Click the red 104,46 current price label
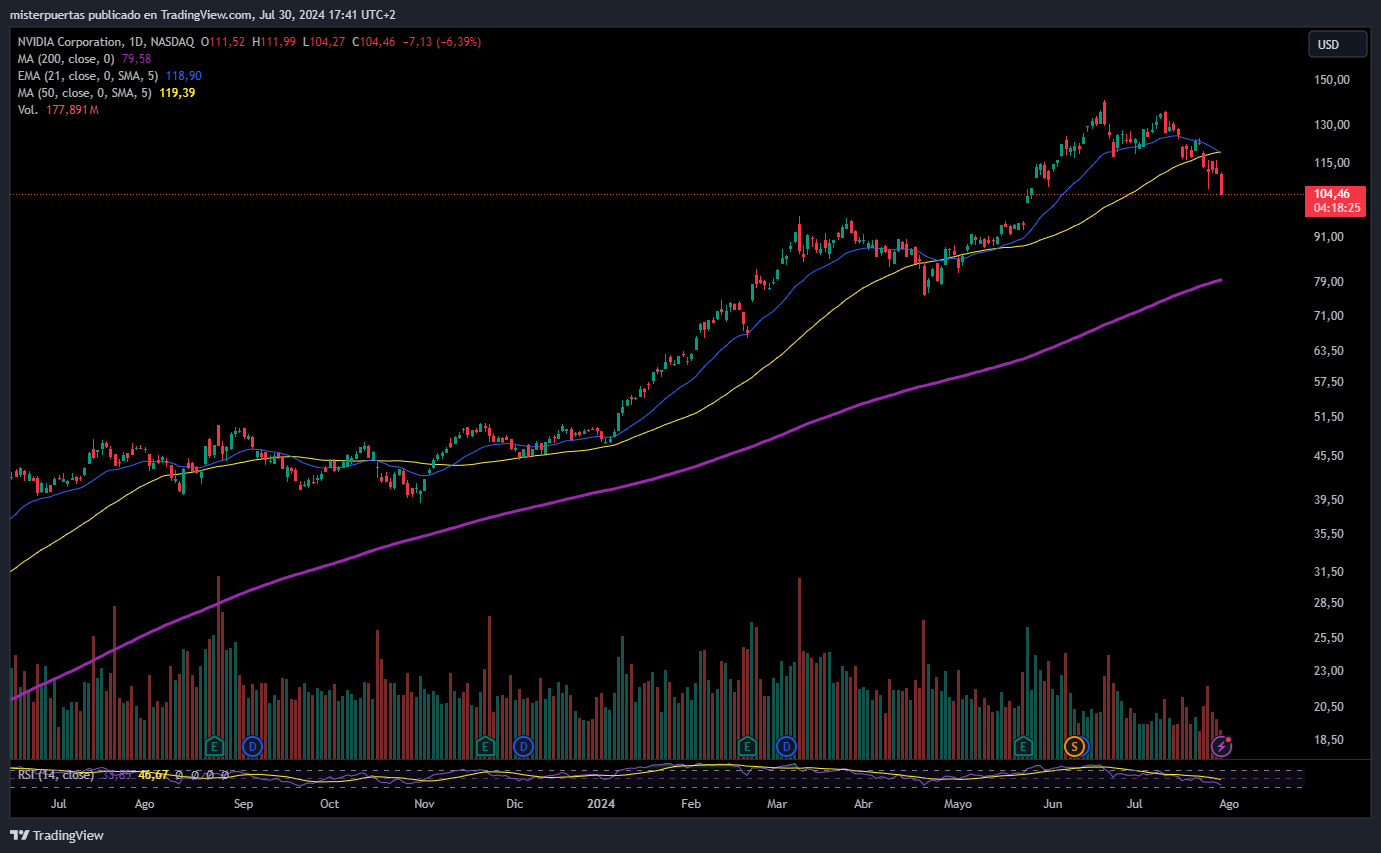 coord(1332,194)
